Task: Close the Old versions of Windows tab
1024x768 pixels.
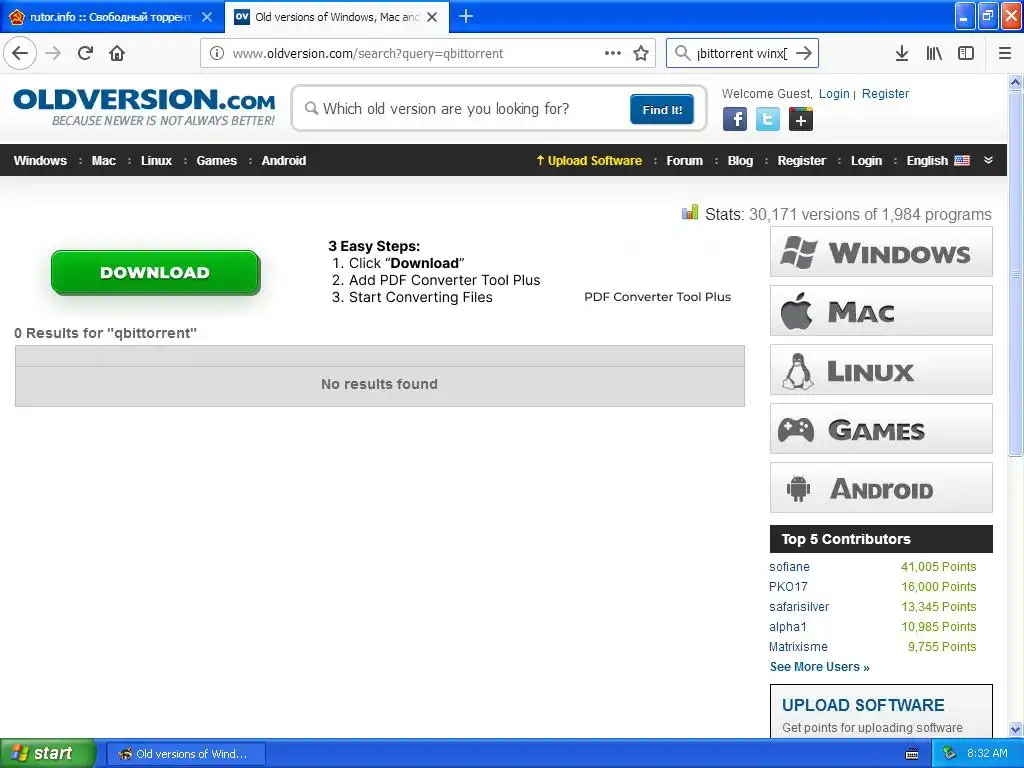Action: 432,17
